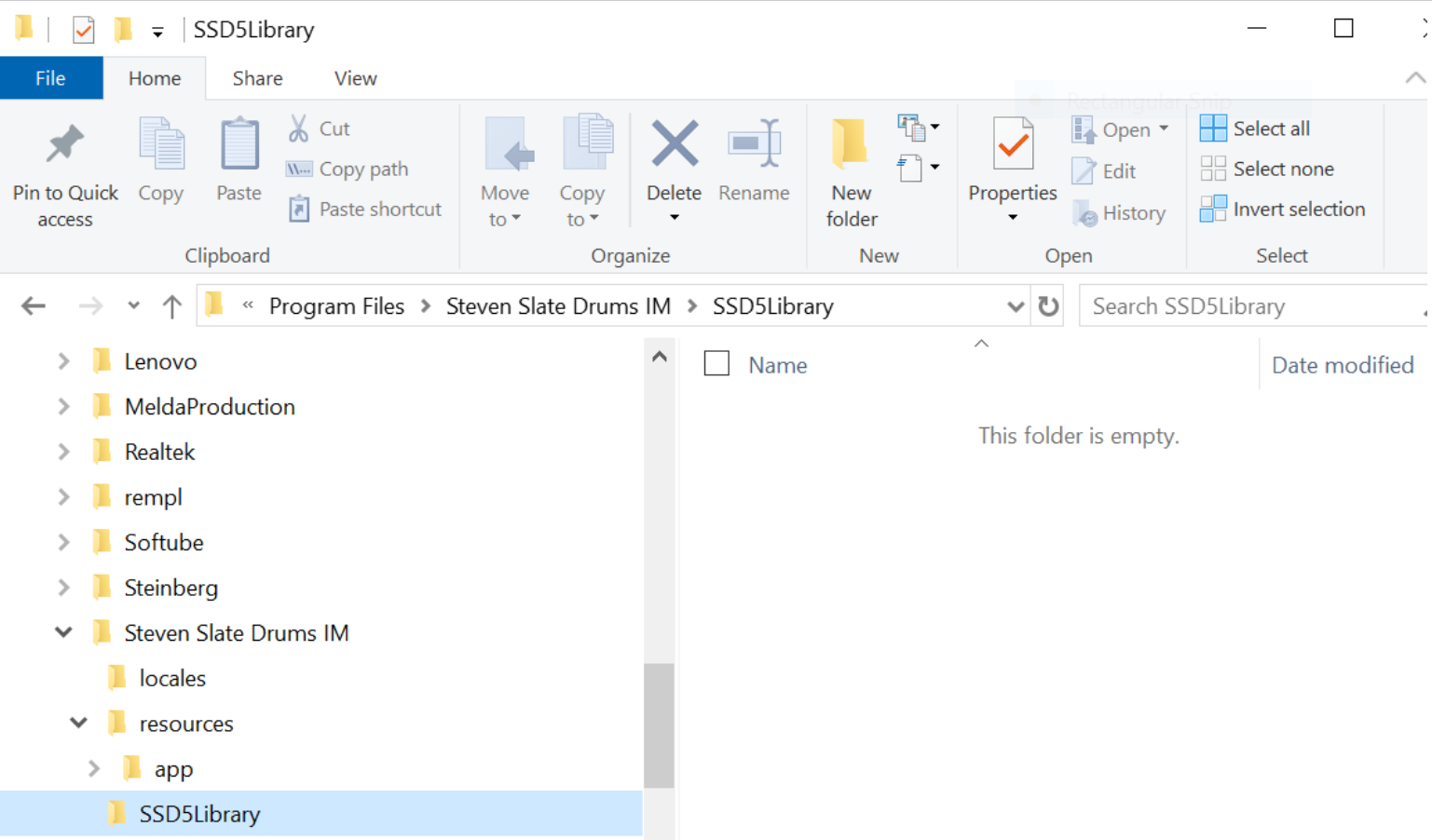Click the Cut scissors icon
Screen dimensions: 1432x840
[x=298, y=129]
